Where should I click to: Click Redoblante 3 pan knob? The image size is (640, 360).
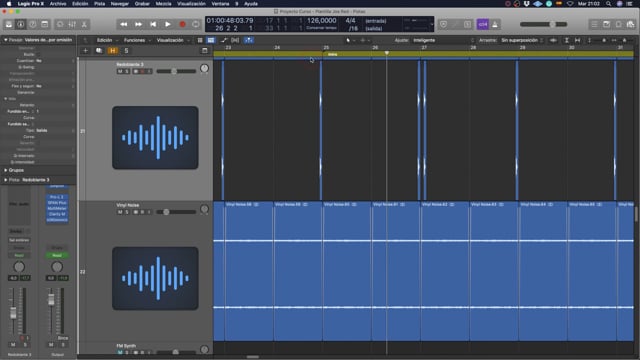point(204,69)
